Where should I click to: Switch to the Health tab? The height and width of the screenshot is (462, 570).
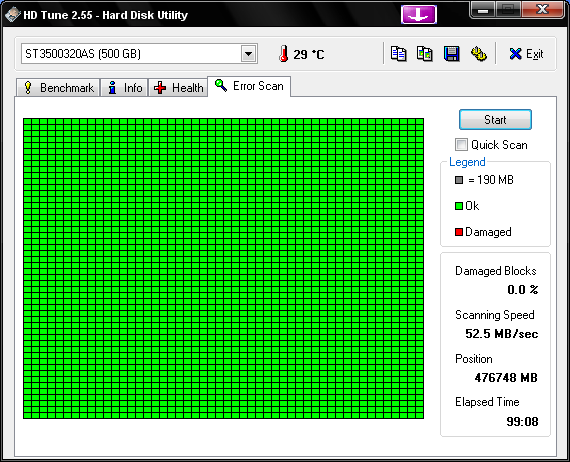[x=178, y=88]
